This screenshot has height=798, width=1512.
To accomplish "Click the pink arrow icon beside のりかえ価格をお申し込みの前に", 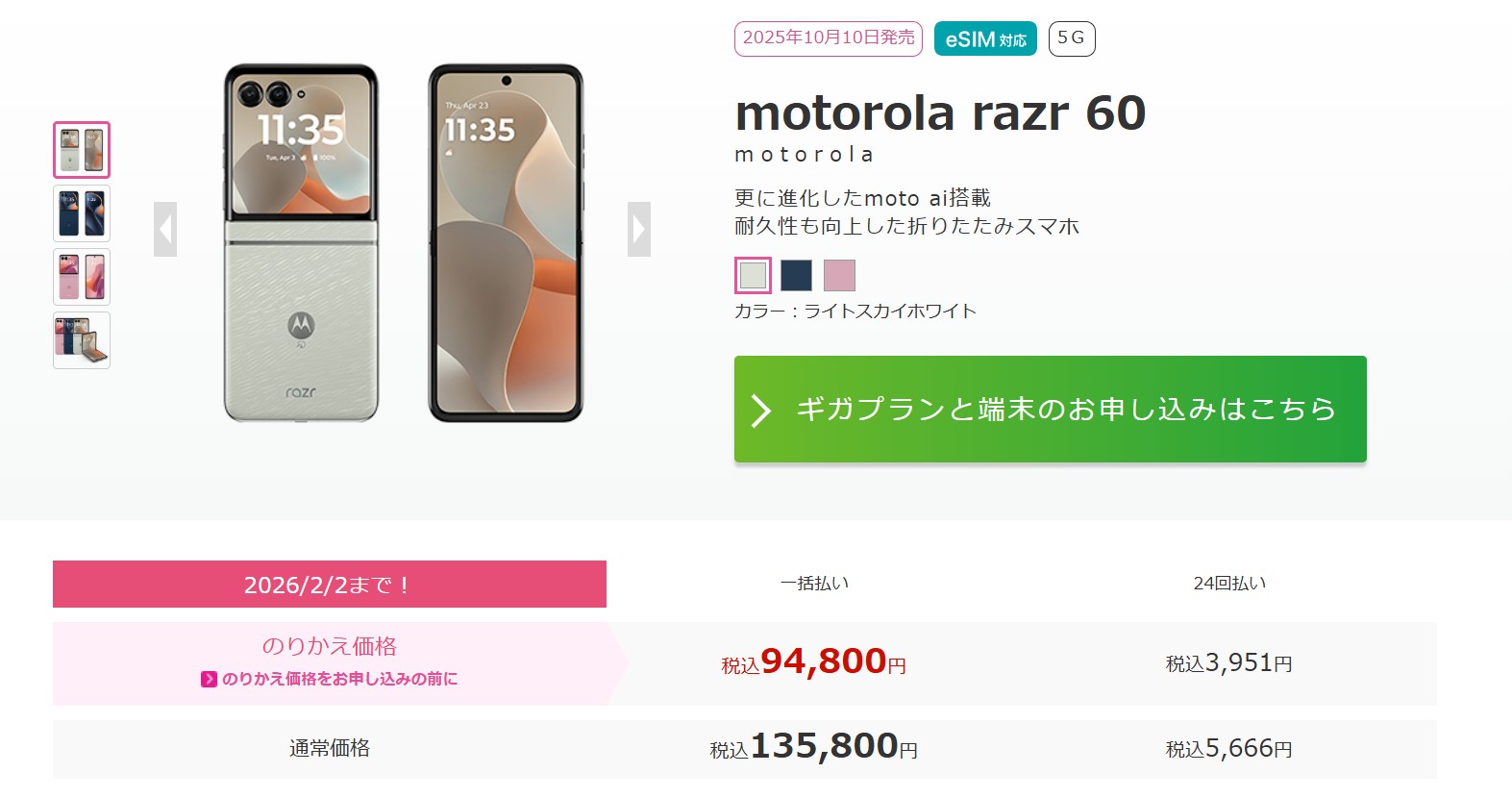I will (209, 679).
